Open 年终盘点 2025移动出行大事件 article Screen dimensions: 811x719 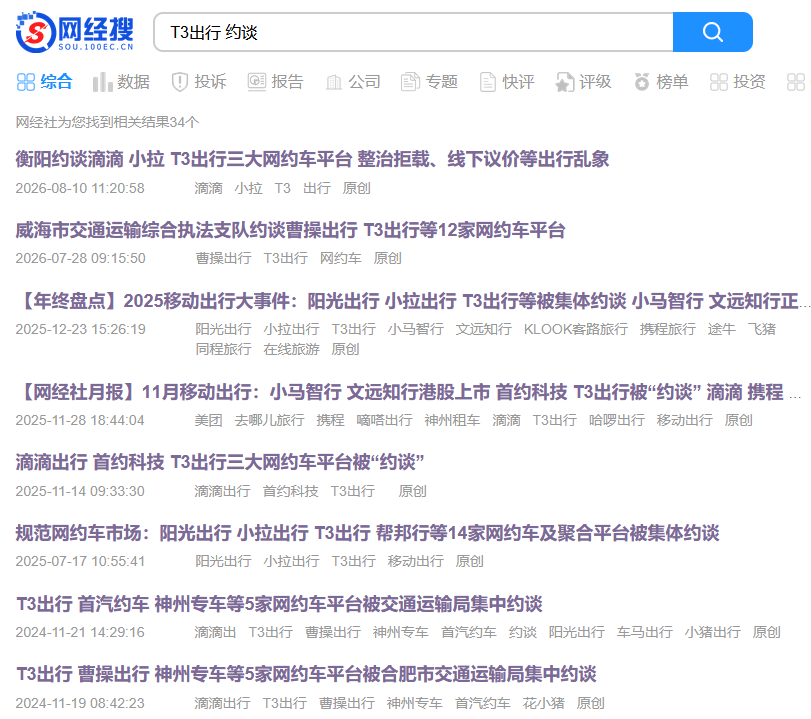(x=412, y=301)
